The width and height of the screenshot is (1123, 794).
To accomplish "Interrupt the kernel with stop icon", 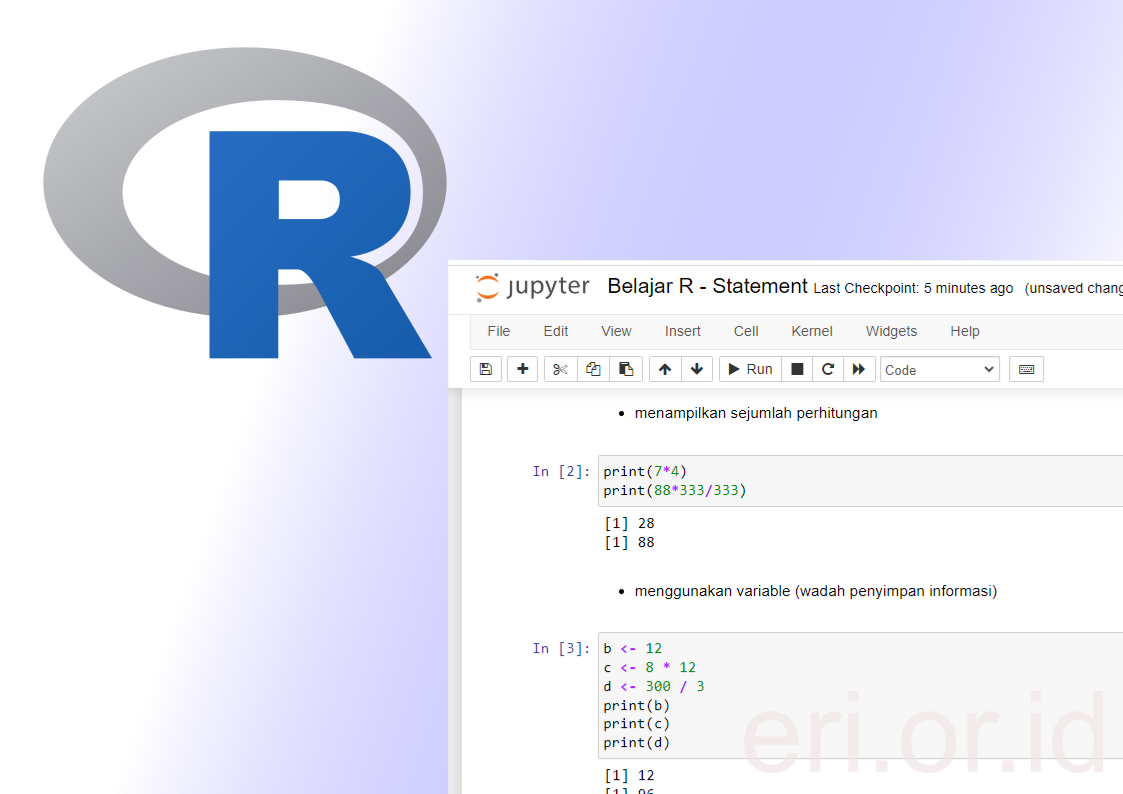I will point(797,369).
